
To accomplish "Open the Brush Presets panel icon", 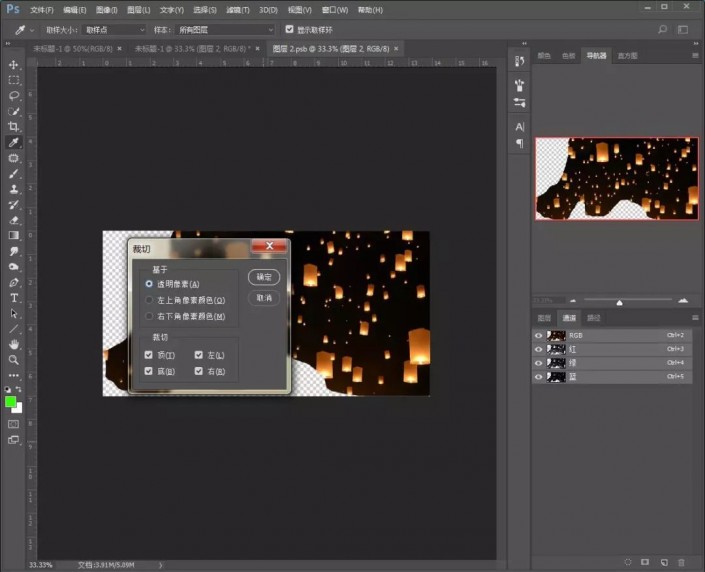I will click(x=519, y=85).
